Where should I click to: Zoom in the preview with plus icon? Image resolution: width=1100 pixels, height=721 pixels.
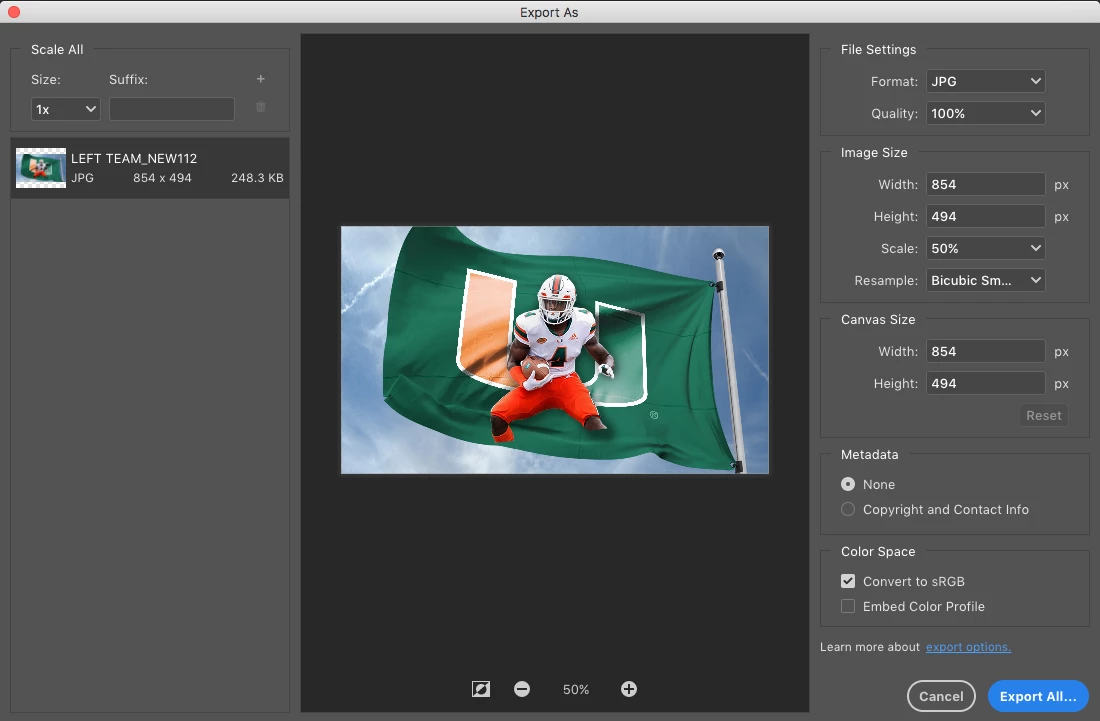(629, 689)
